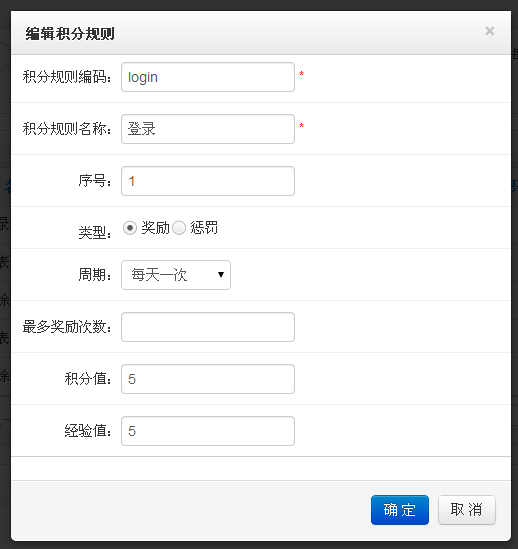Click the 最多奖励次数 field label

coord(67,327)
